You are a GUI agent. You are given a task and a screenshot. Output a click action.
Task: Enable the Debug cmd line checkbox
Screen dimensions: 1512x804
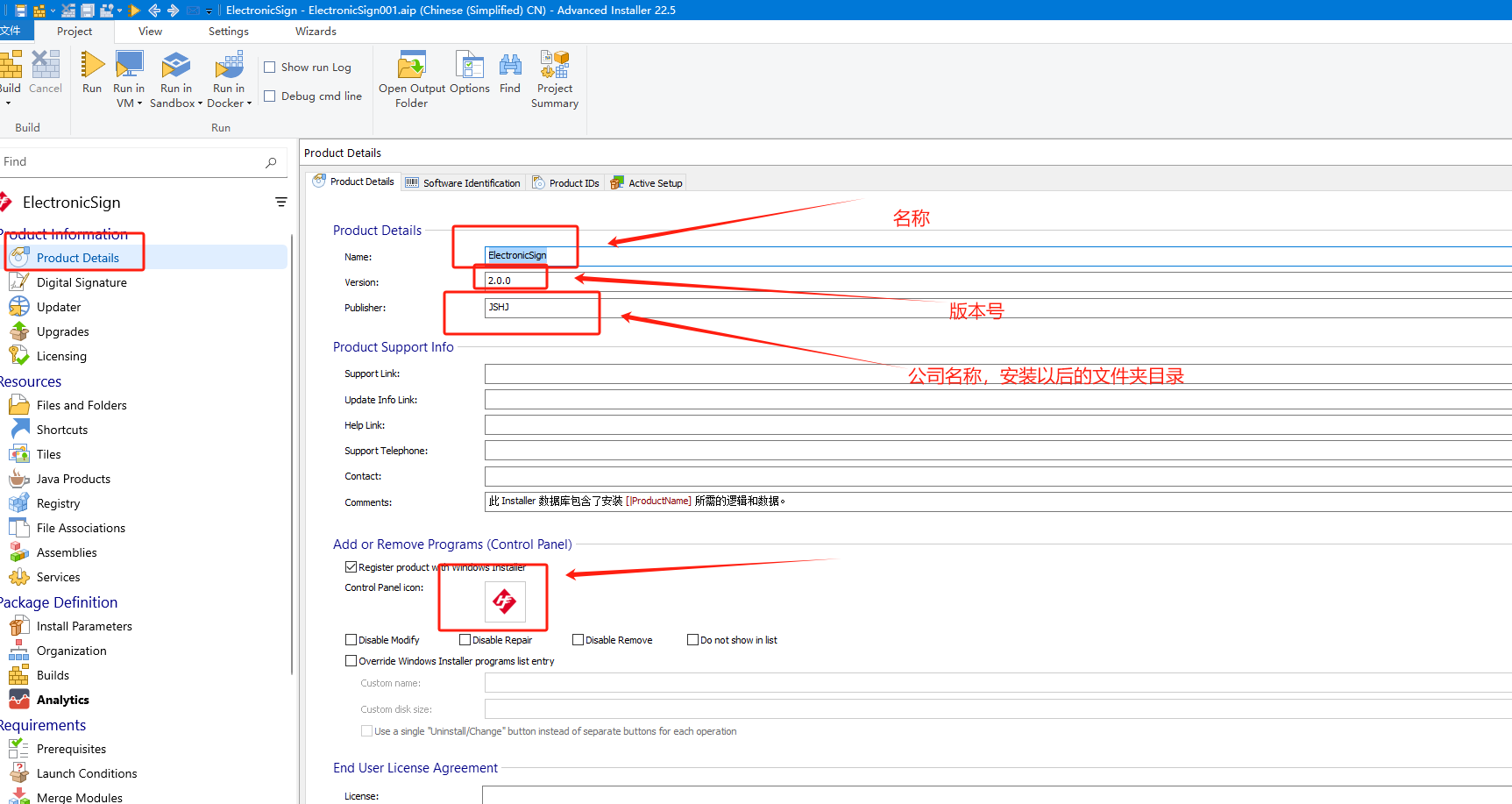pyautogui.click(x=270, y=96)
